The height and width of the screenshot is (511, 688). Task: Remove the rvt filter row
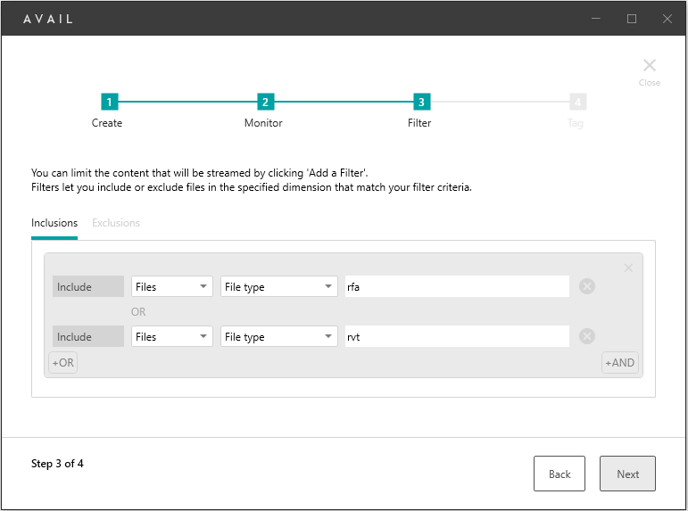coord(587,336)
